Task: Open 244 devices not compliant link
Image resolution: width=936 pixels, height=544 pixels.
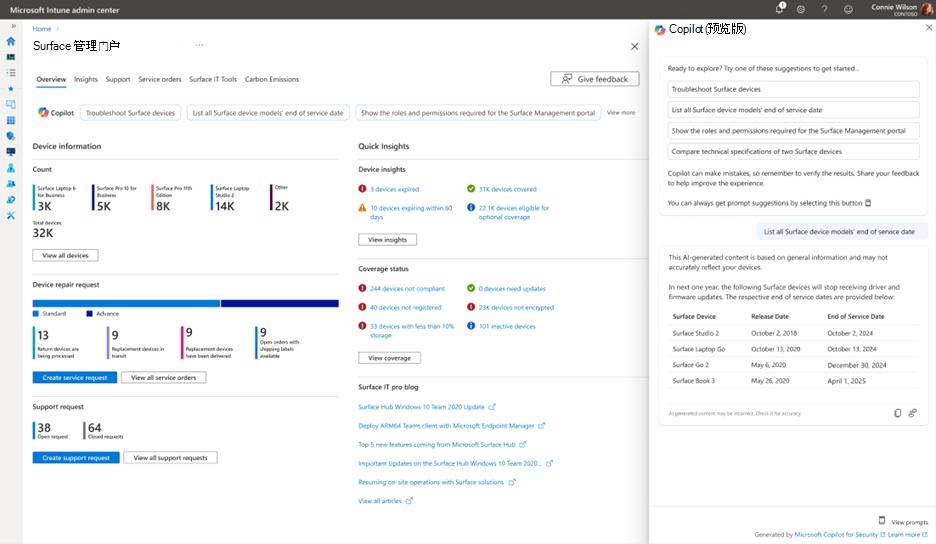Action: 407,288
